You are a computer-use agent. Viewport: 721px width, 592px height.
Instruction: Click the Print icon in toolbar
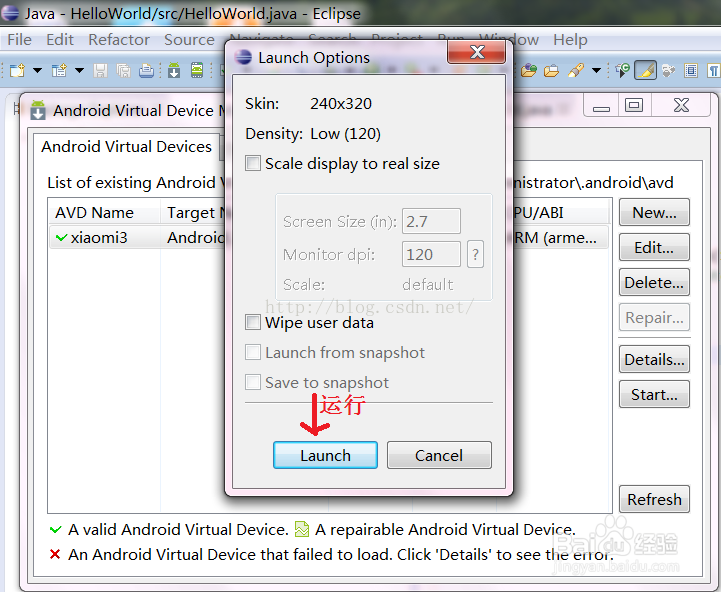point(147,70)
